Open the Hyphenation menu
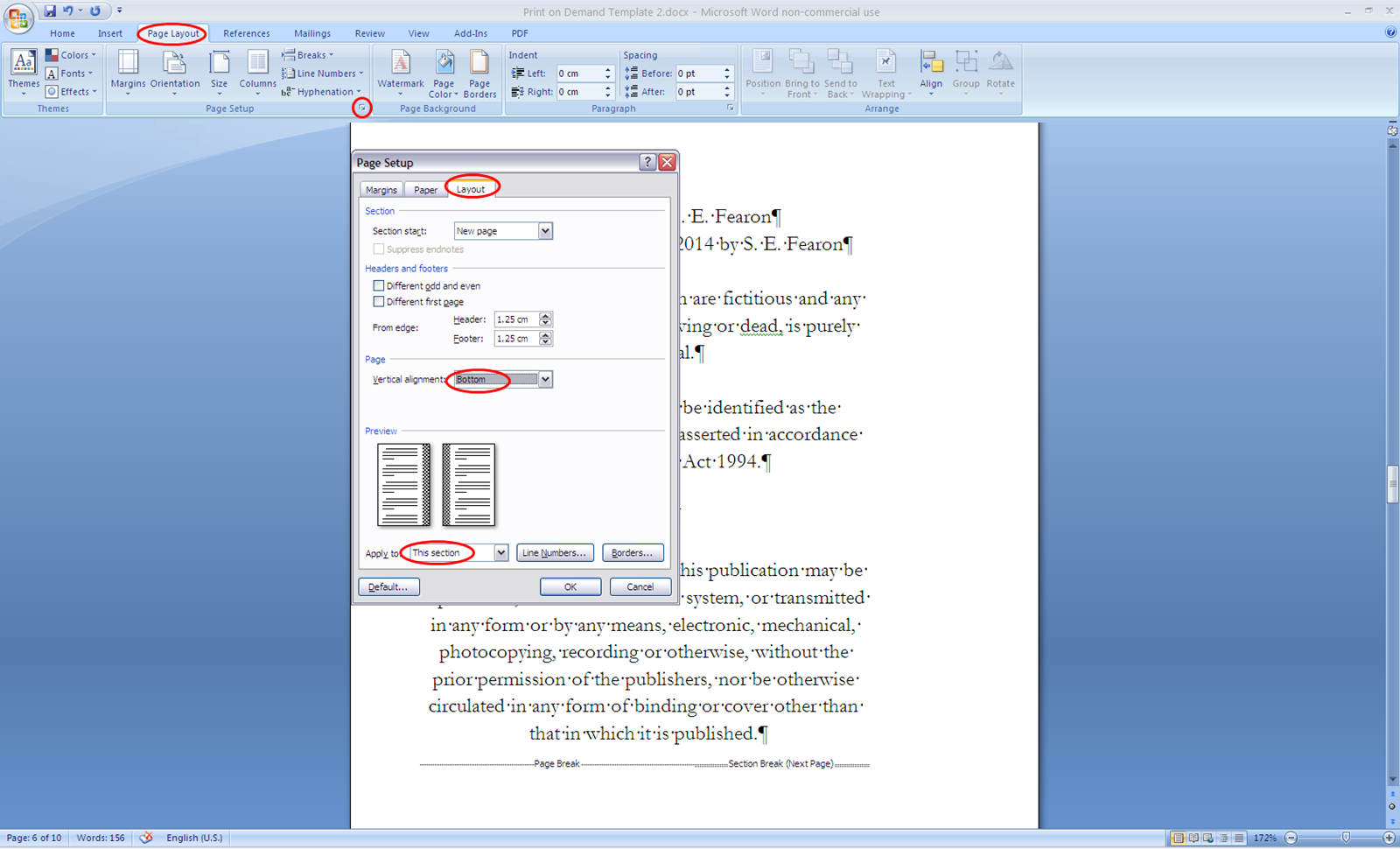The width and height of the screenshot is (1400, 849). pyautogui.click(x=322, y=91)
